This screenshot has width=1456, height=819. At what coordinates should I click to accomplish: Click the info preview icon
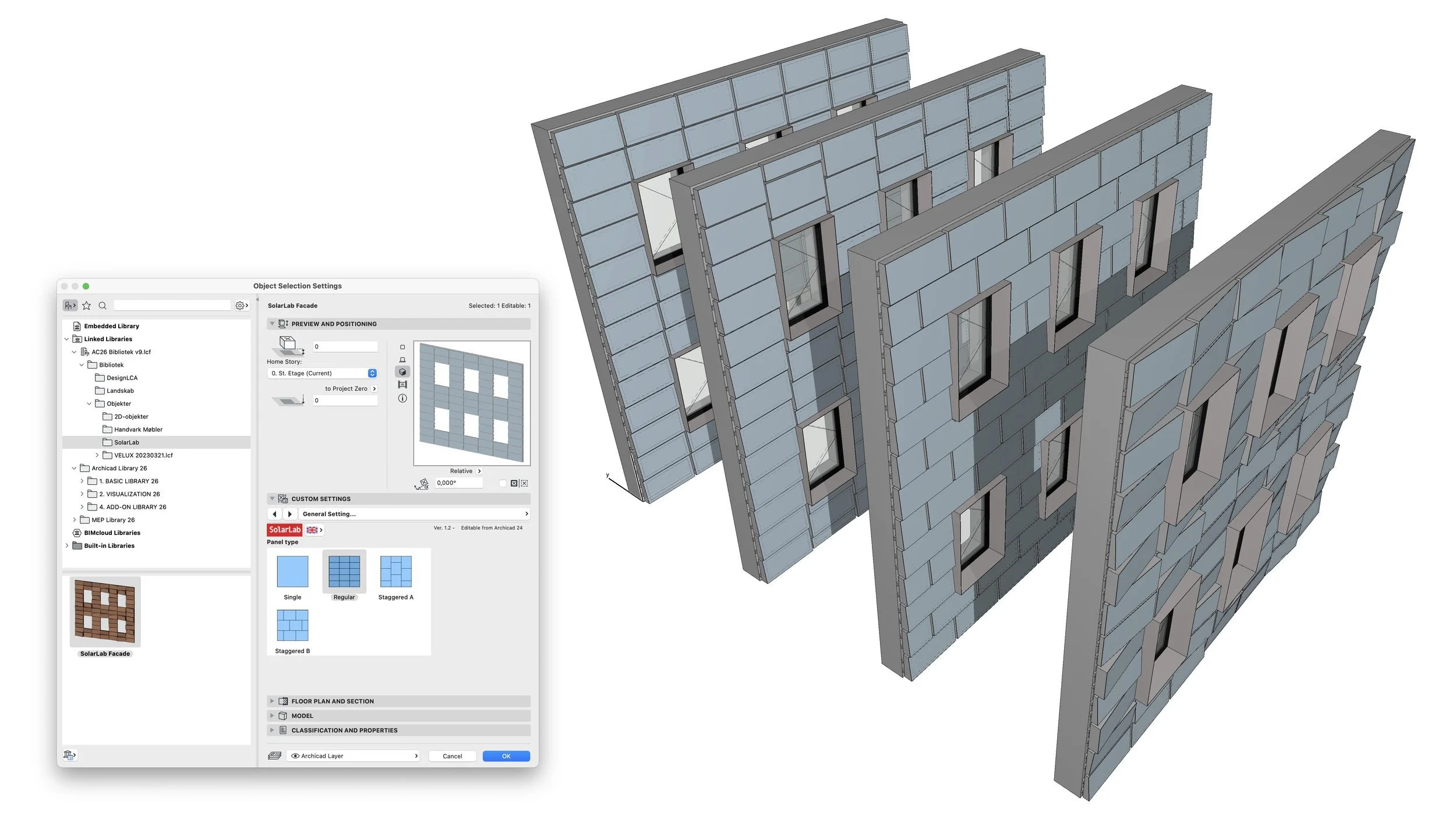(402, 399)
